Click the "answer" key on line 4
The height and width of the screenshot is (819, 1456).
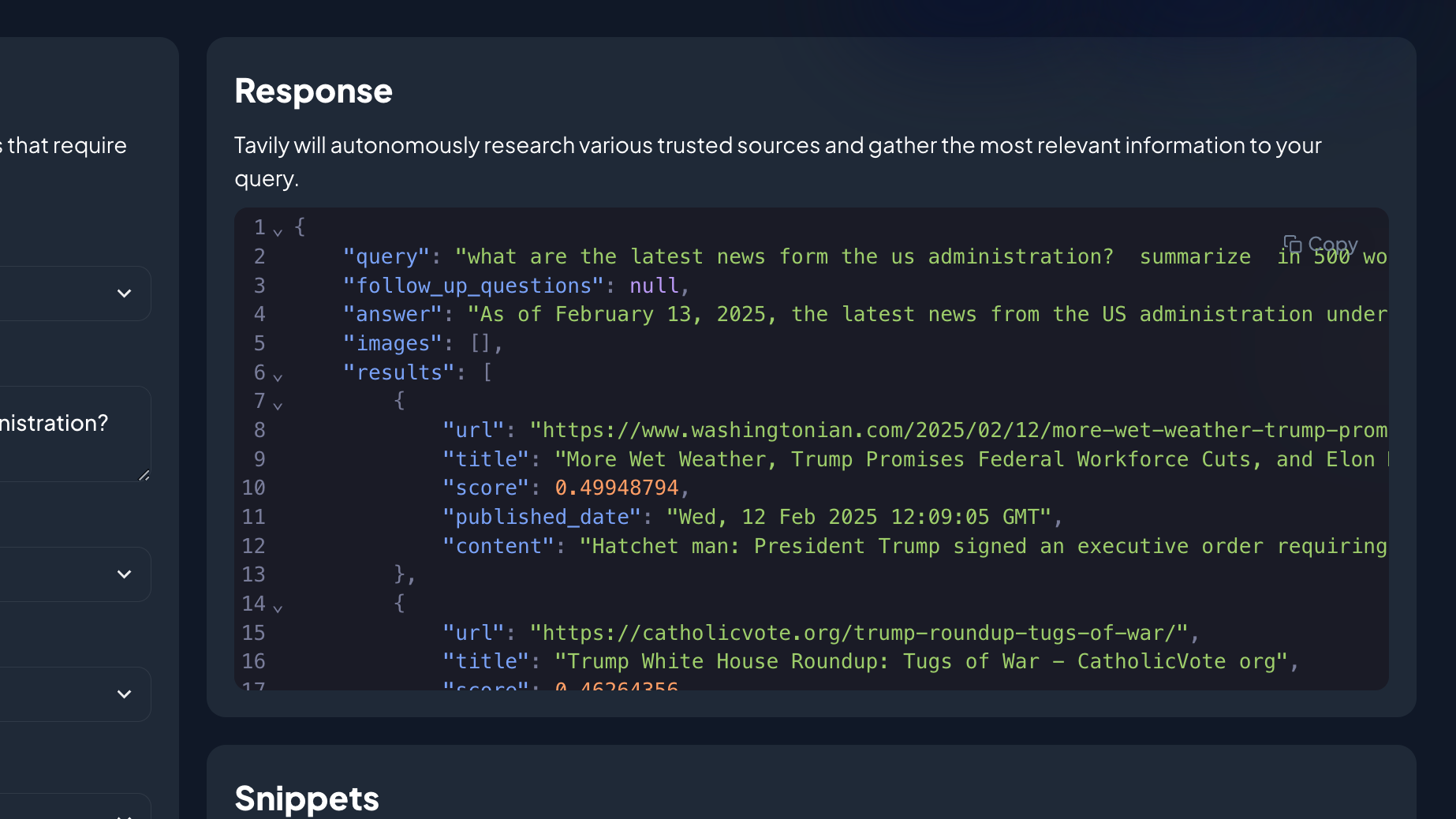[x=393, y=314]
